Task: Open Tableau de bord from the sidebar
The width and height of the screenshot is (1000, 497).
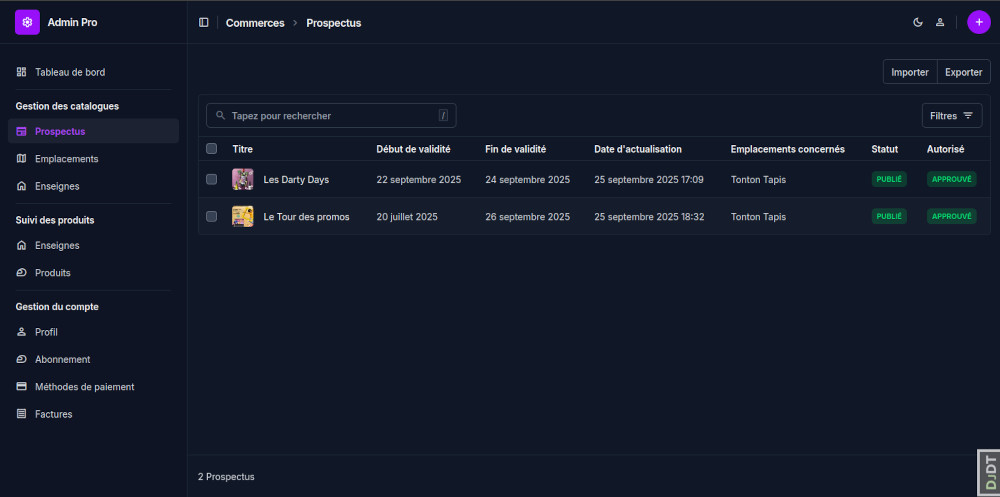Action: click(69, 72)
